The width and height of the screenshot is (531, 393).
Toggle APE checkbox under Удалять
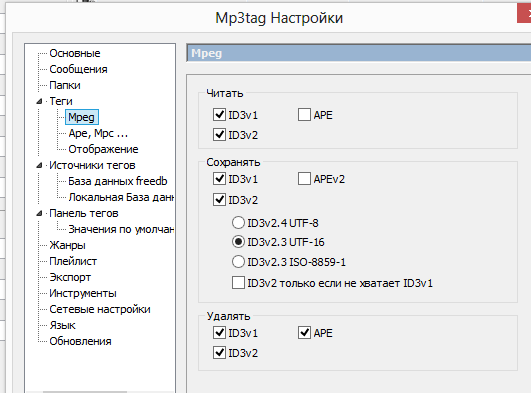pyautogui.click(x=304, y=333)
